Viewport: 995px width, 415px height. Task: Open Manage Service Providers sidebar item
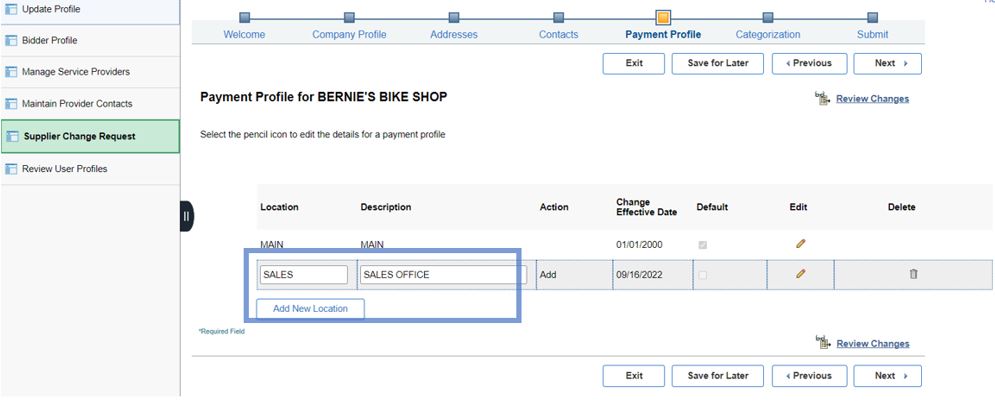(90, 72)
